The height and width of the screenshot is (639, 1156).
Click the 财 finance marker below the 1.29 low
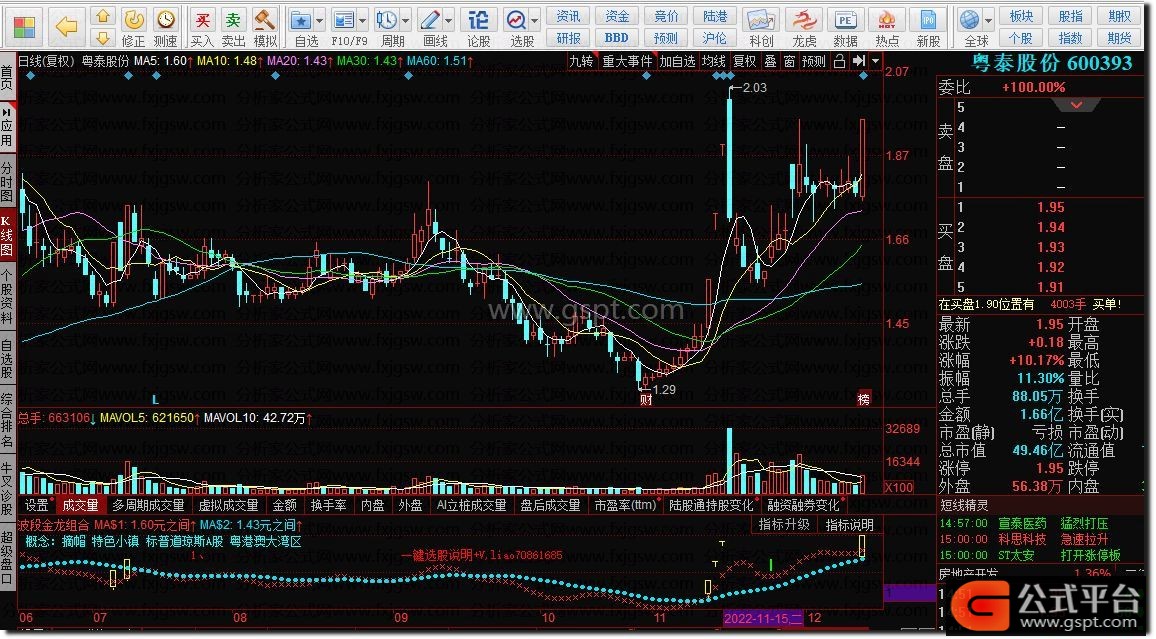point(646,399)
